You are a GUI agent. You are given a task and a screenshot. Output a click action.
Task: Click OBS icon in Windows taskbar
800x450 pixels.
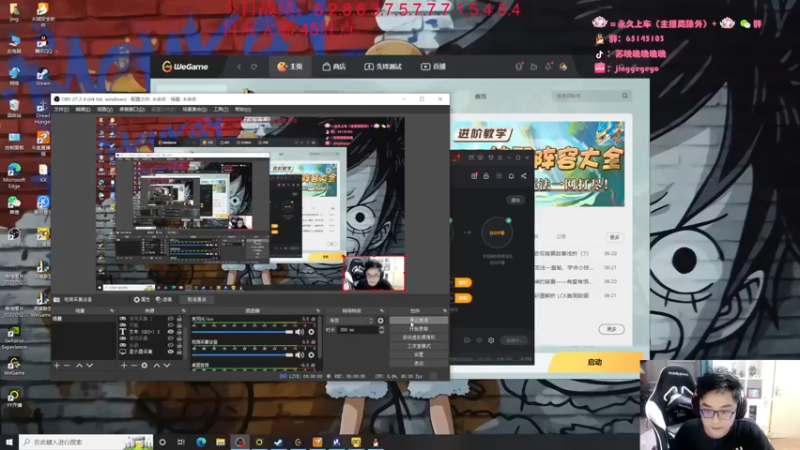(x=240, y=442)
